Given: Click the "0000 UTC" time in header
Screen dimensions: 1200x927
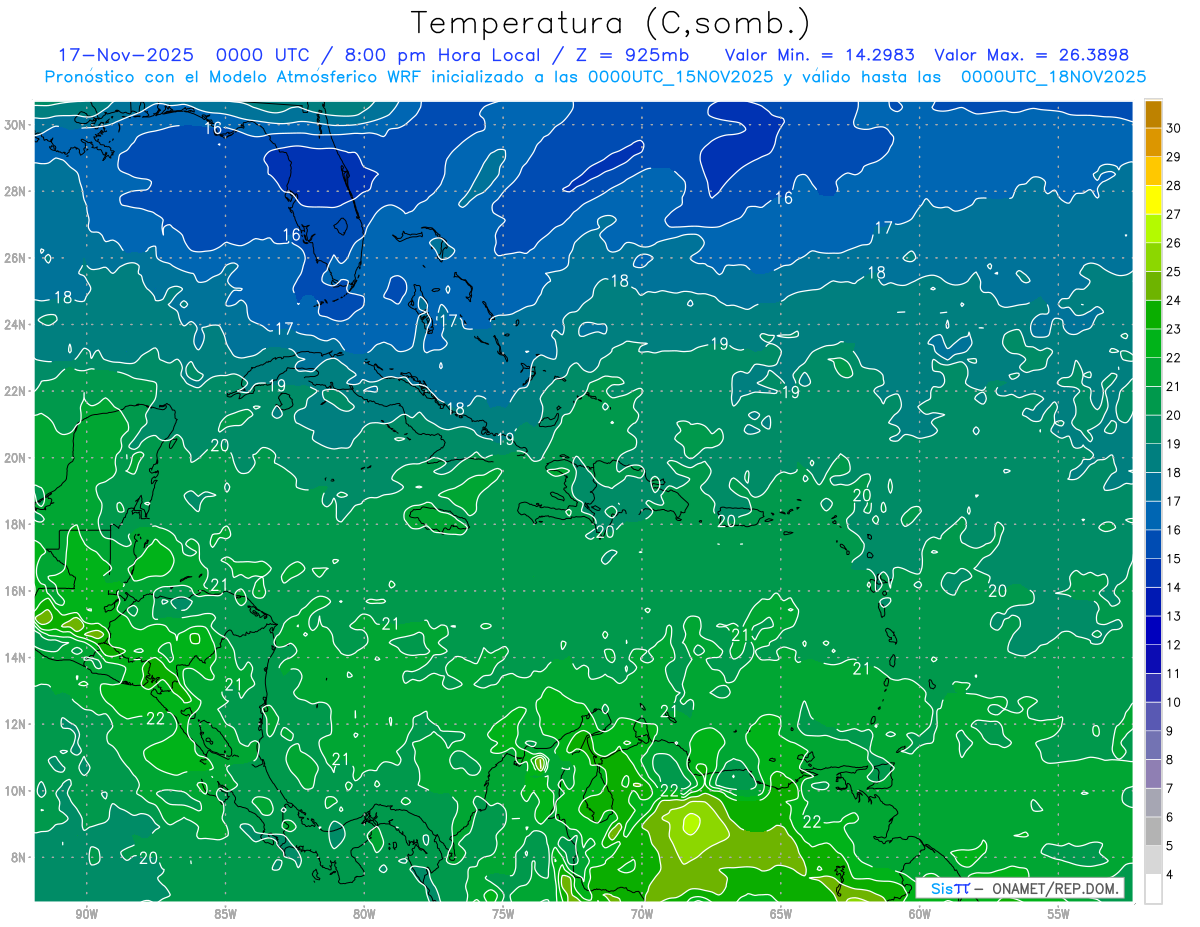Looking at the screenshot, I should coord(263,55).
